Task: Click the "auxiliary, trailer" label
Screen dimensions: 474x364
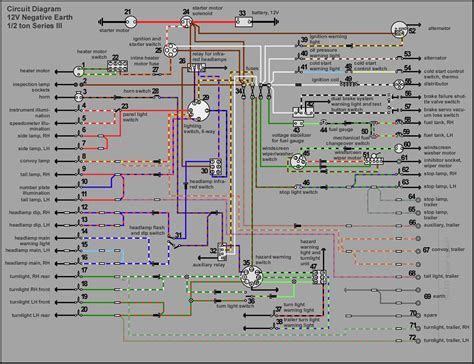Action: [x=442, y=225]
